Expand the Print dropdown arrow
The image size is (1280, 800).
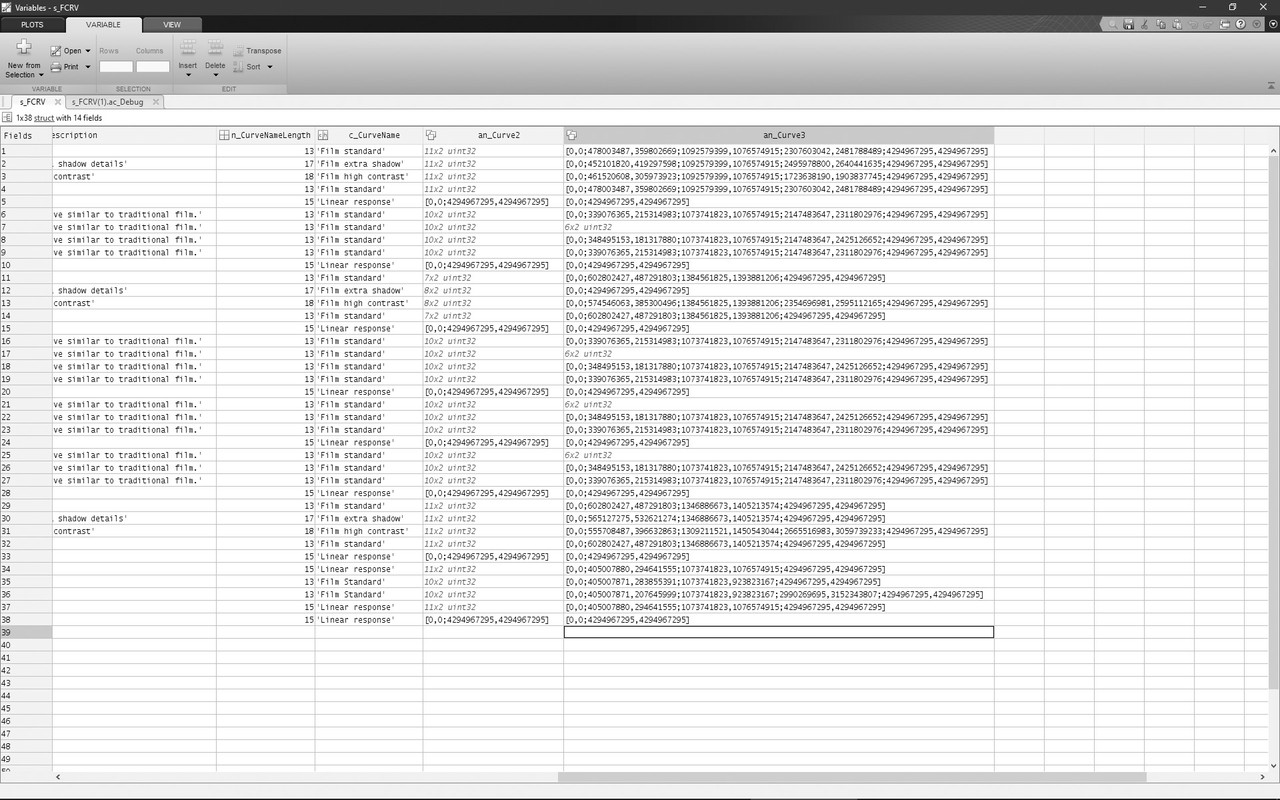[88, 67]
